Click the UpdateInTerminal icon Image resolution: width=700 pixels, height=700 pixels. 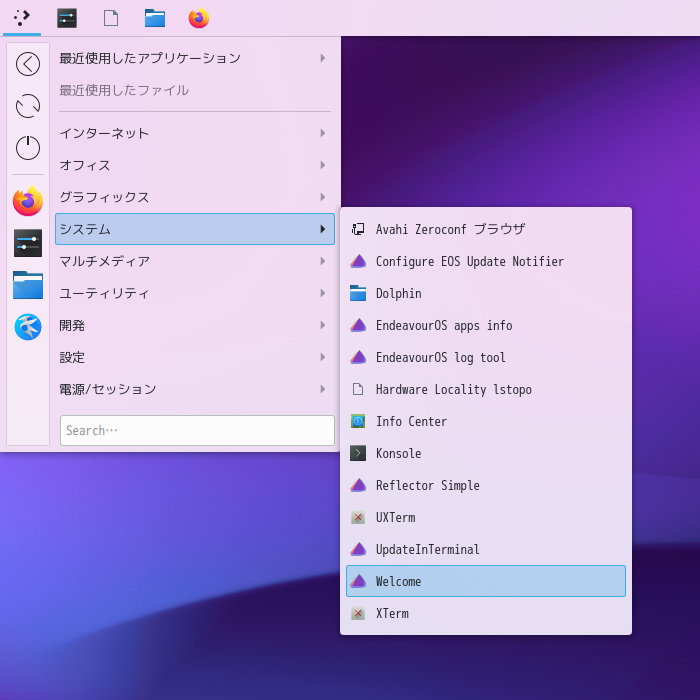pos(358,549)
